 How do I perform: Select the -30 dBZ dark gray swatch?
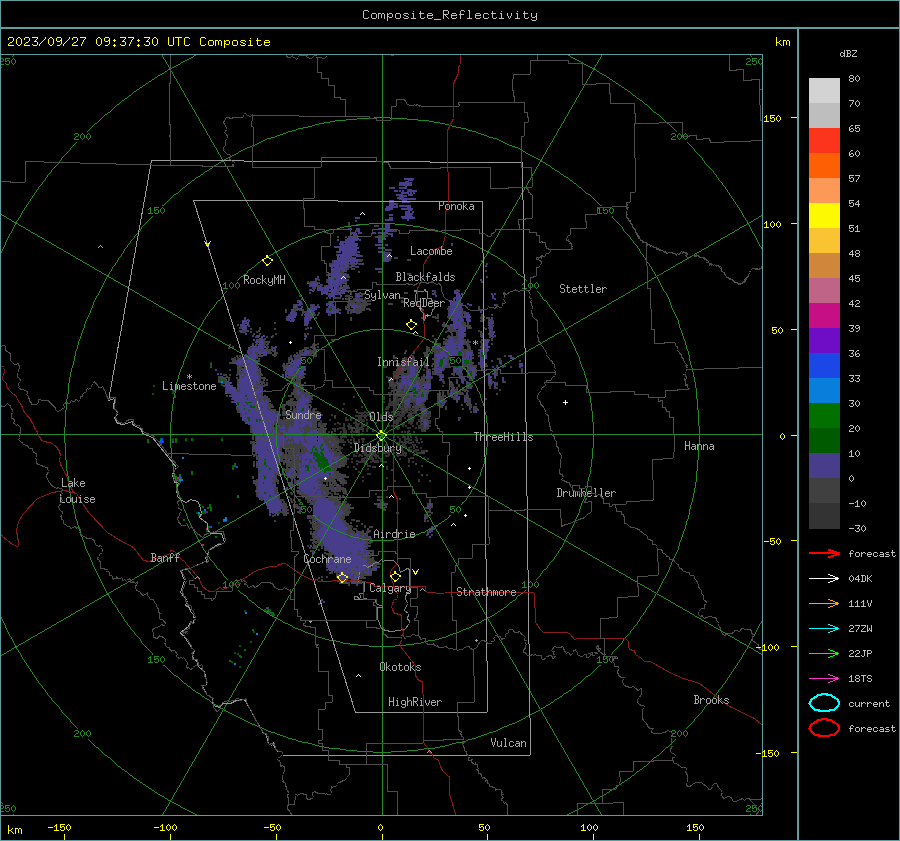tap(824, 516)
